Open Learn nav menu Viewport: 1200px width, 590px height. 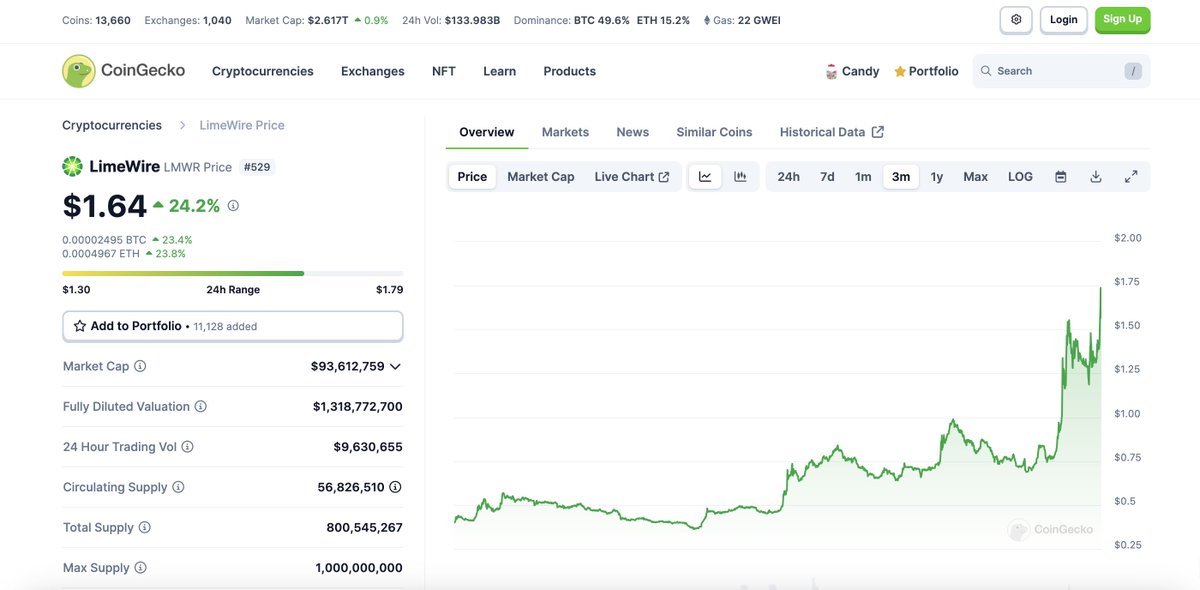500,71
